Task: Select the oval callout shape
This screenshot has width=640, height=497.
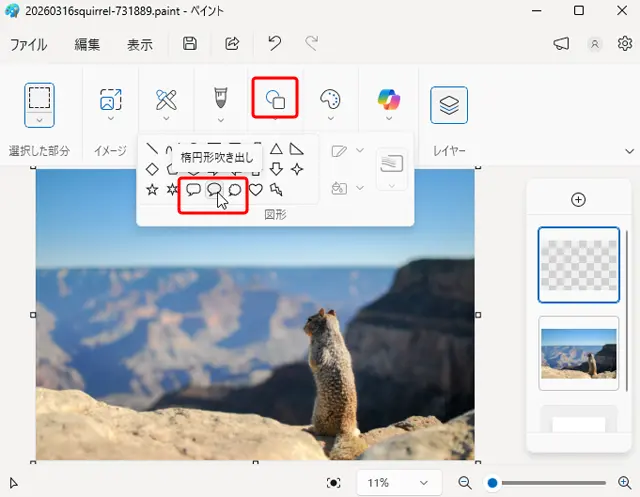Action: (x=214, y=190)
